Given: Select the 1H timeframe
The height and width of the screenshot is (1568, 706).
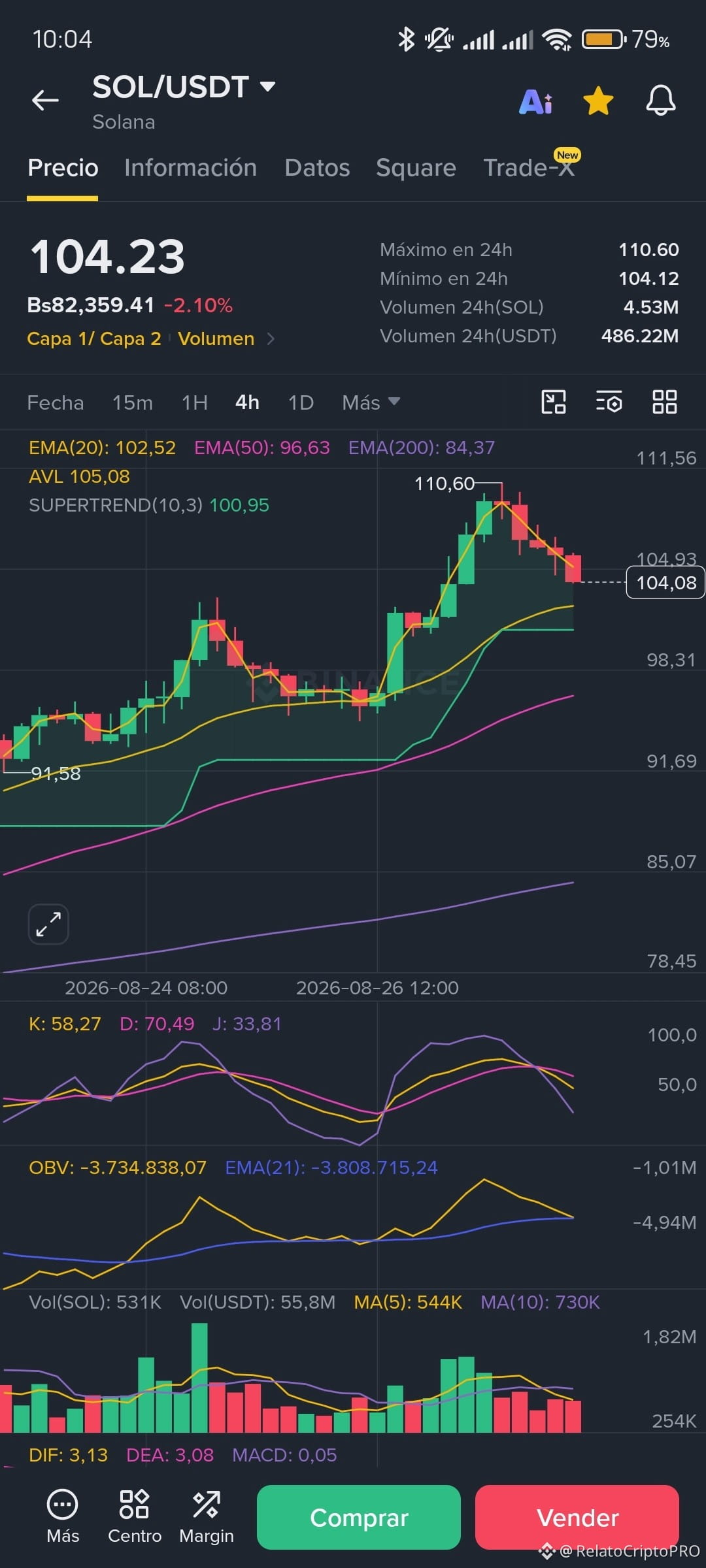Looking at the screenshot, I should pyautogui.click(x=195, y=402).
